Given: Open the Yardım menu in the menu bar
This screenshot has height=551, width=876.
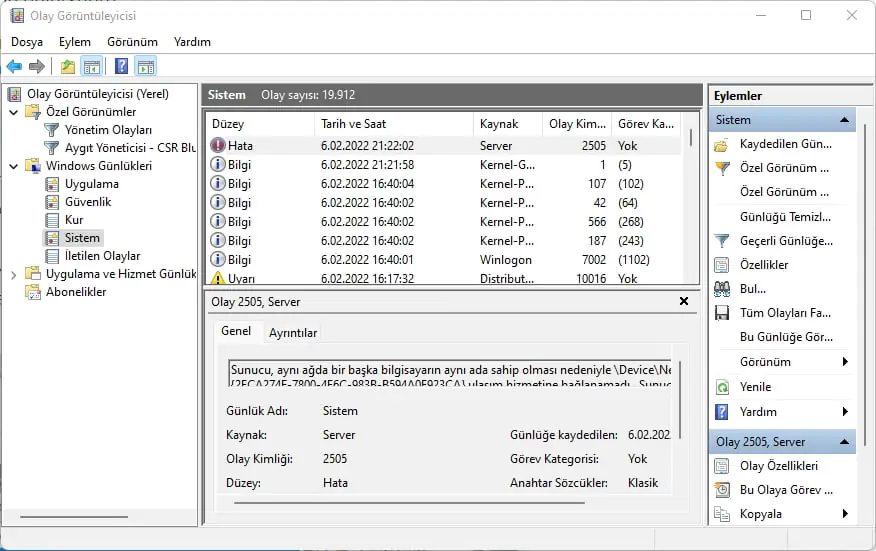Looking at the screenshot, I should click(192, 42).
